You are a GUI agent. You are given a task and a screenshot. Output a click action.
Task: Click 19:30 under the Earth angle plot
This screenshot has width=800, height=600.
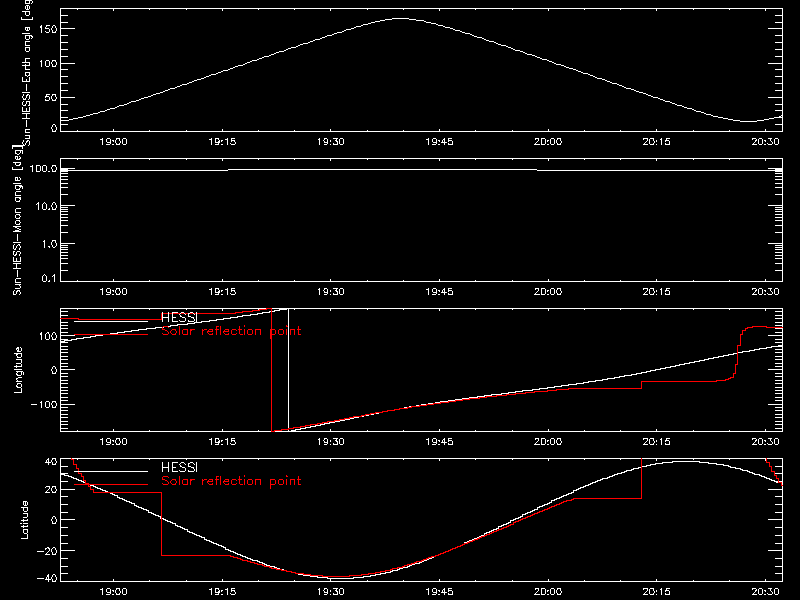coord(331,142)
